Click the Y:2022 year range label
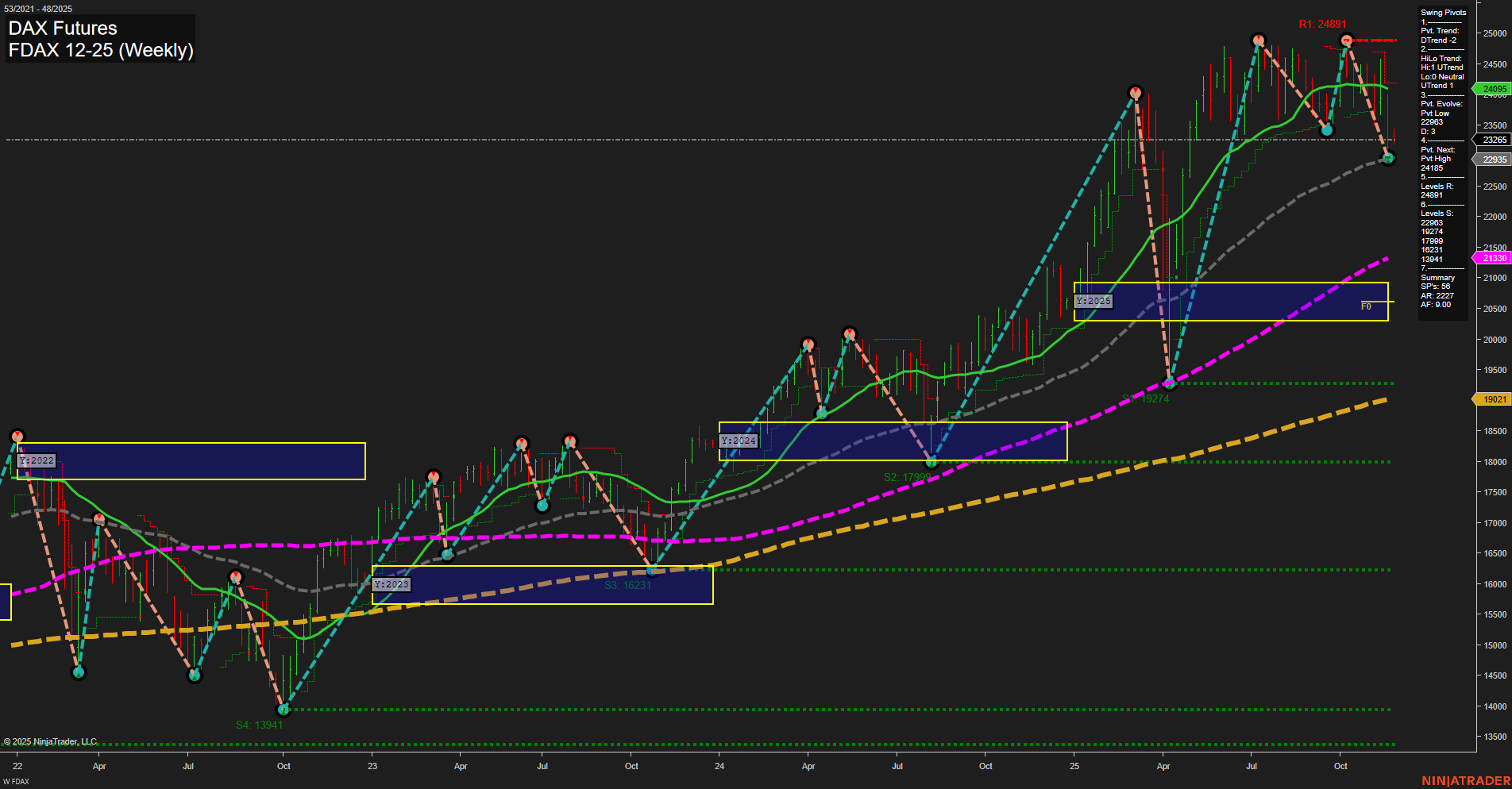1512x789 pixels. pos(37,460)
